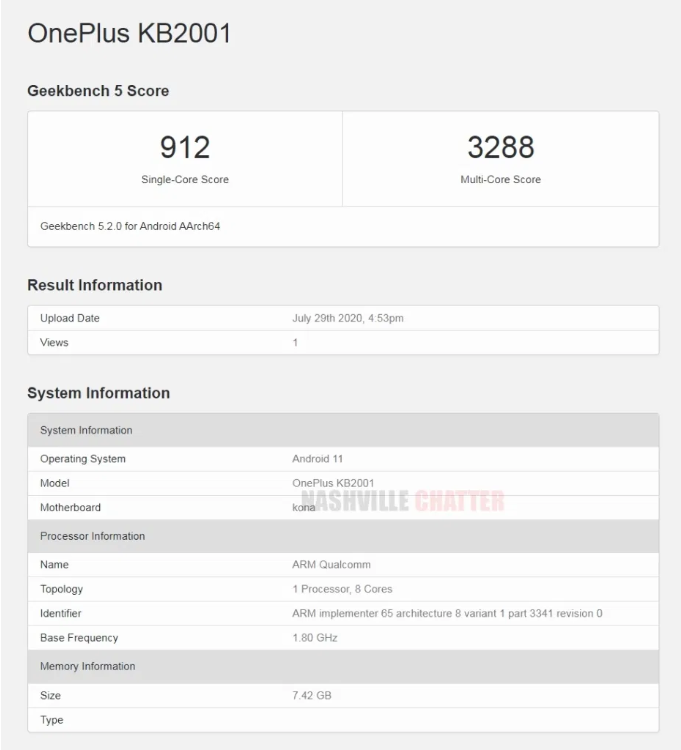Click the Views count value 1
This screenshot has width=681, height=750.
[x=295, y=342]
